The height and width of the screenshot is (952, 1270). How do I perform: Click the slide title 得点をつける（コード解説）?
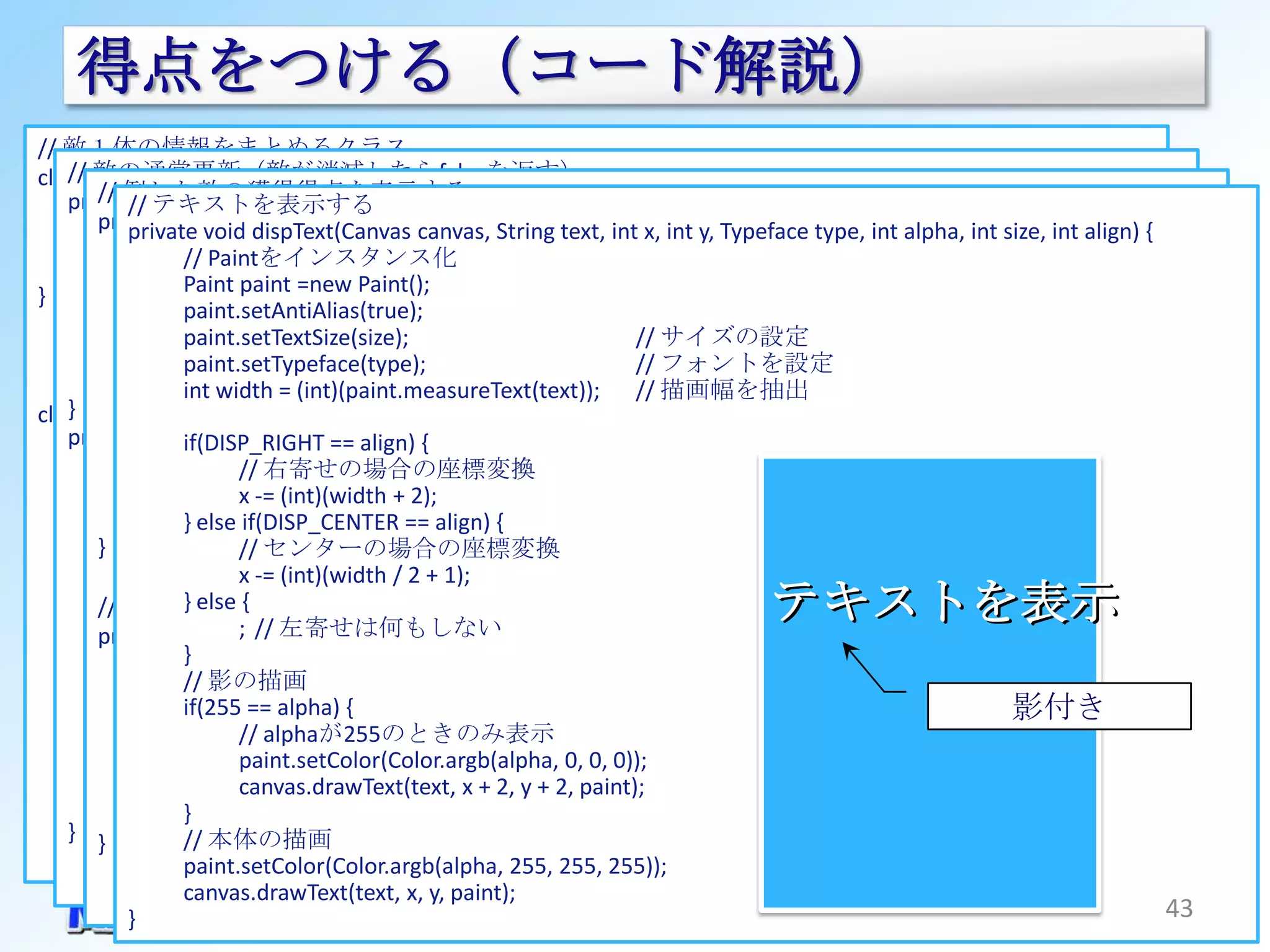(x=471, y=66)
